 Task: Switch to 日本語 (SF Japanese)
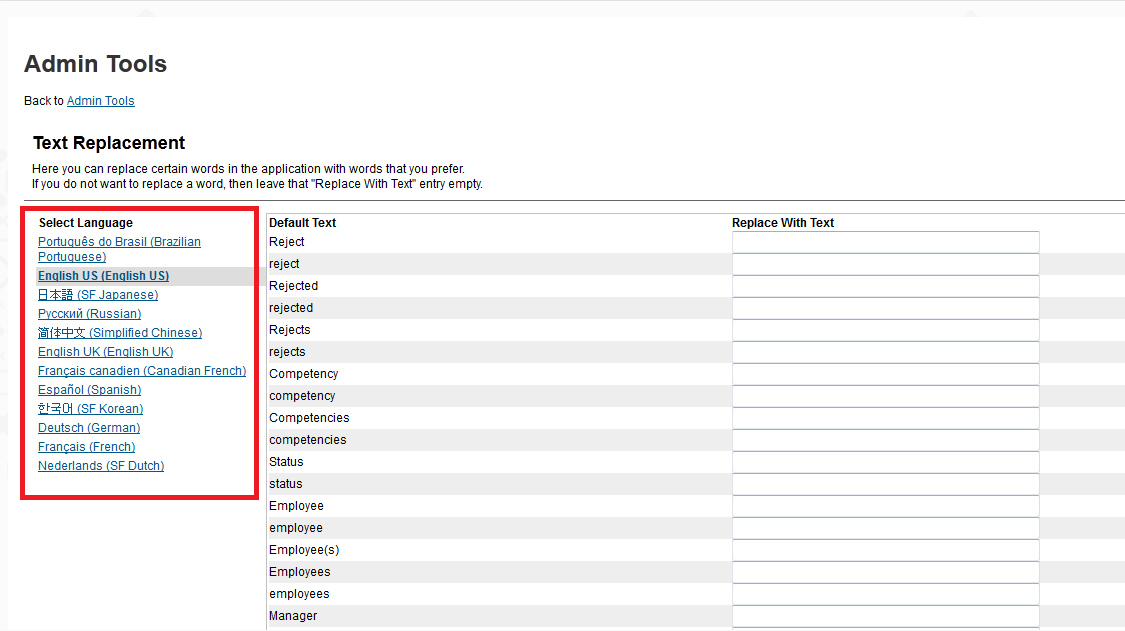(x=98, y=295)
